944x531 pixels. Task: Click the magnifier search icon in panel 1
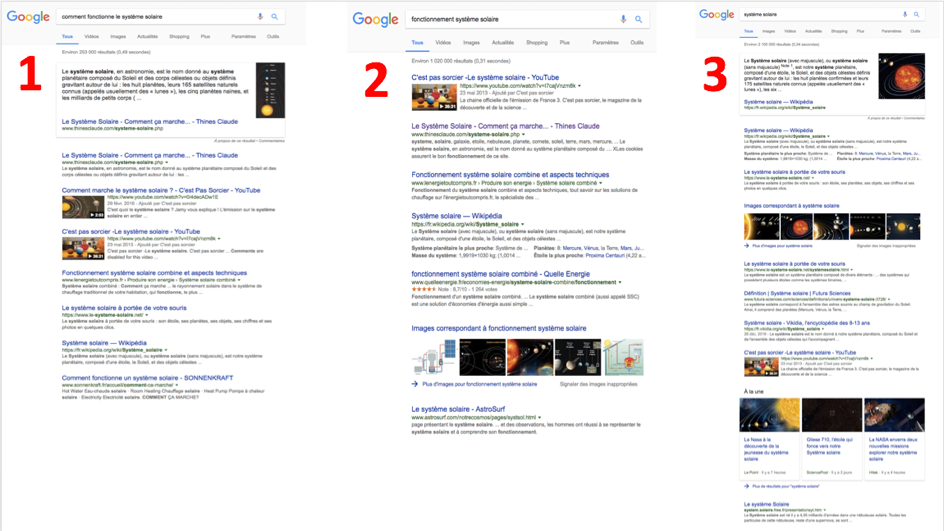275,17
